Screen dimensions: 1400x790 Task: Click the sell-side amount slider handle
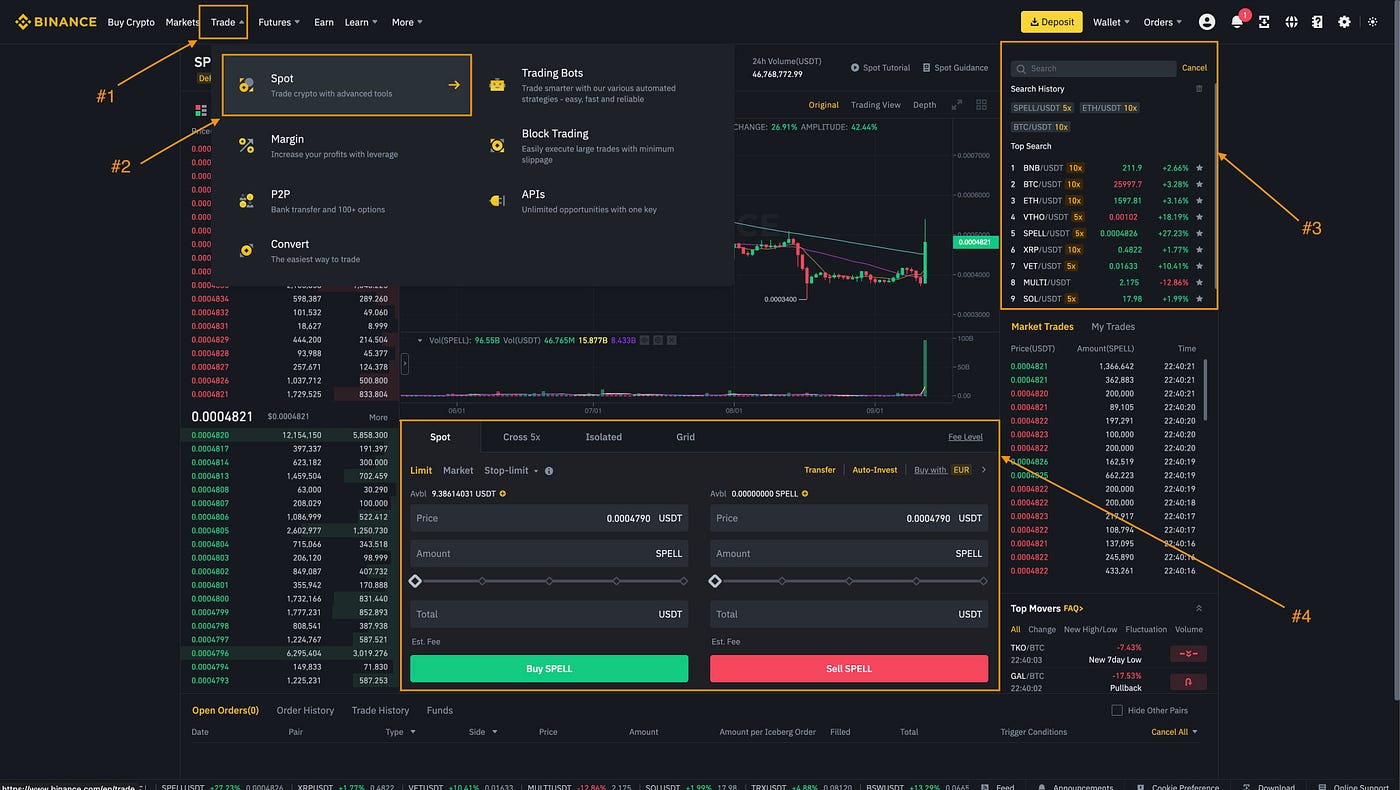[715, 581]
